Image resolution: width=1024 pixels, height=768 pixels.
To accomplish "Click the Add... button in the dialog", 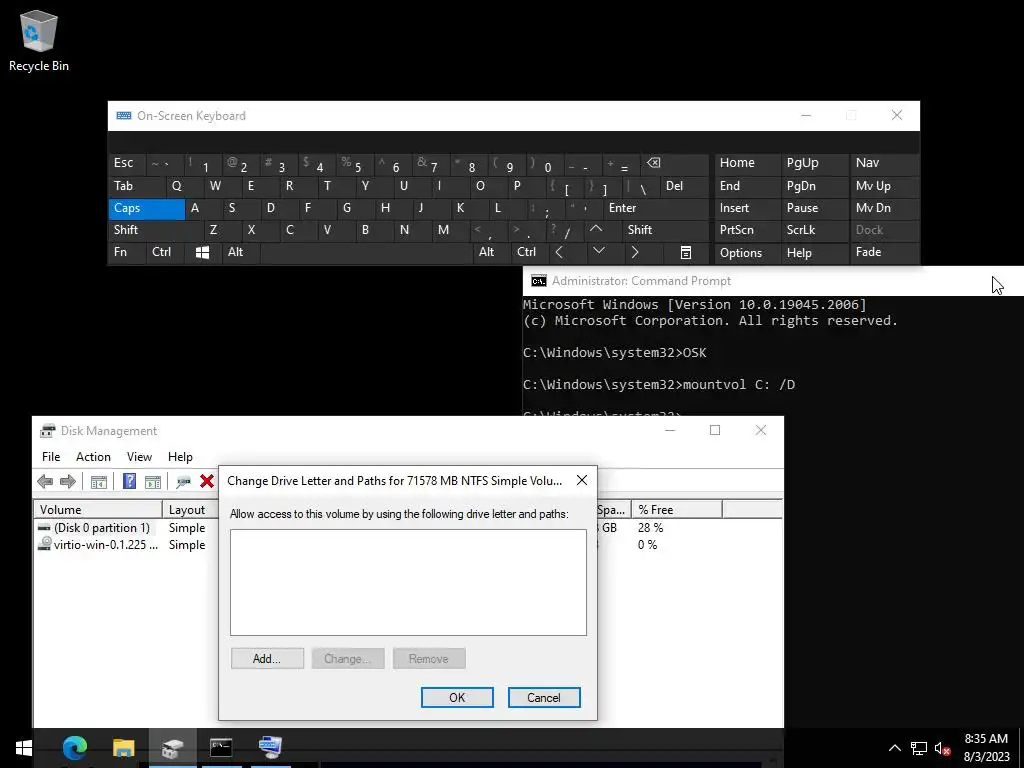I will tap(267, 658).
